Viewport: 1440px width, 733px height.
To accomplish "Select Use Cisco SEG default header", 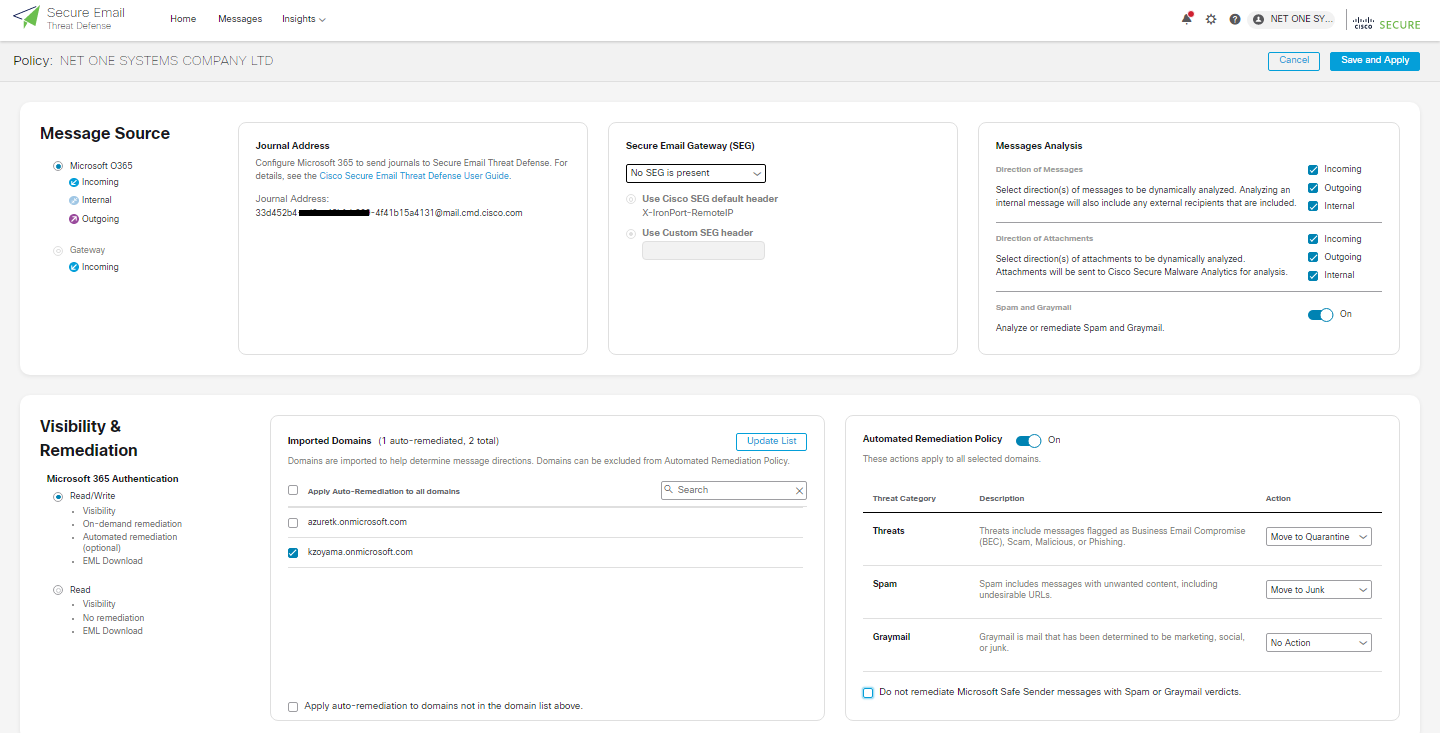I will [631, 199].
